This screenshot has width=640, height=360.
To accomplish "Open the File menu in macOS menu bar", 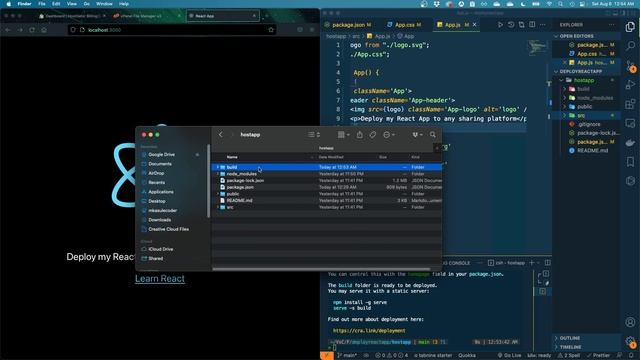I will tap(42, 4).
